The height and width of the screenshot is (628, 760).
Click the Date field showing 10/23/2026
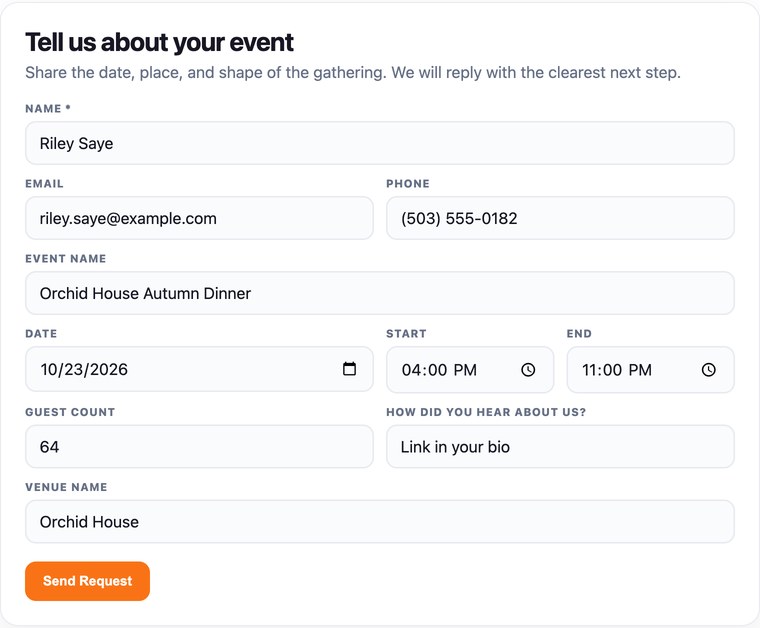coord(199,369)
